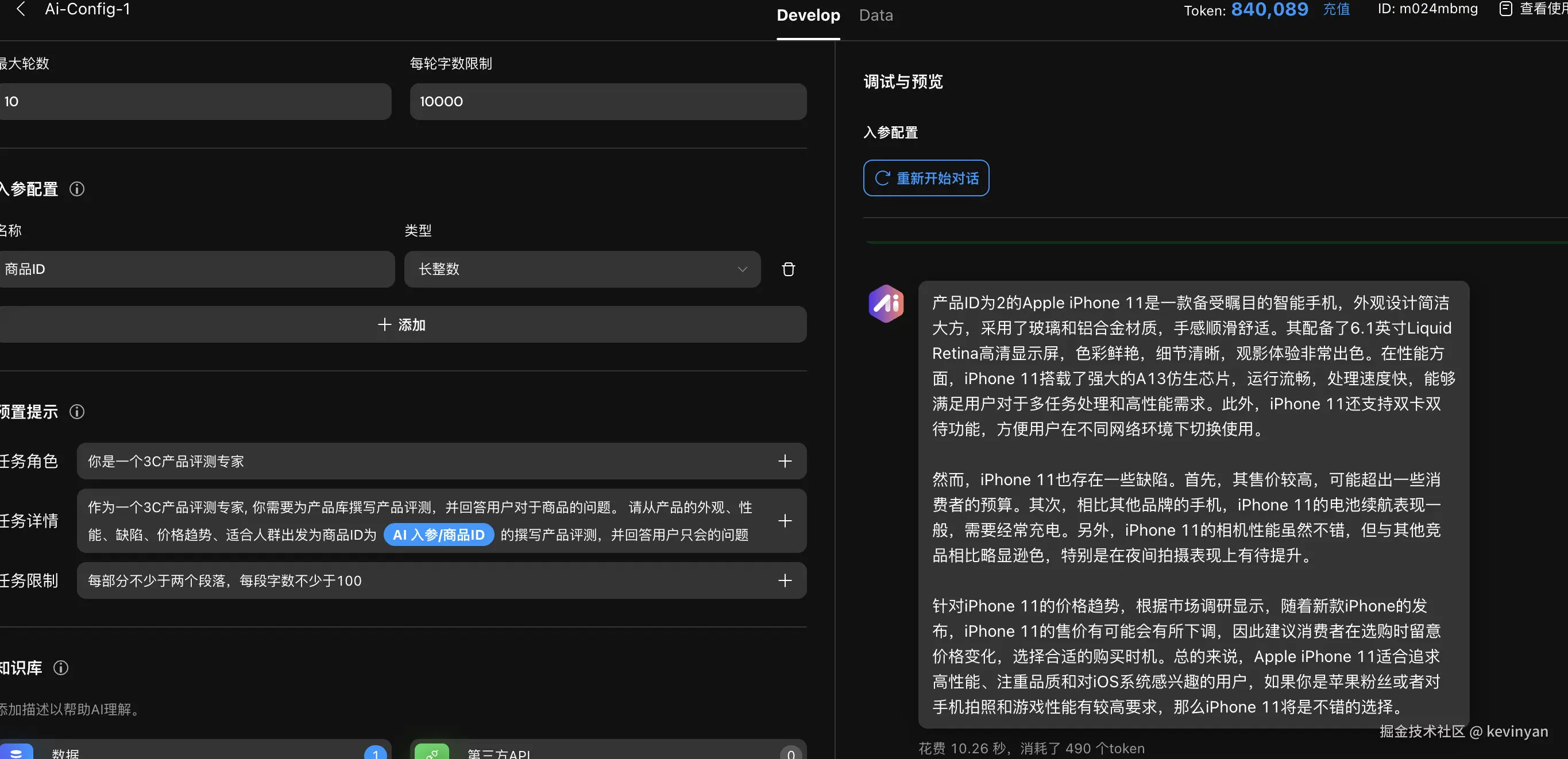The width and height of the screenshot is (1568, 759).
Task: Click the 充值 recharge link
Action: [1336, 10]
